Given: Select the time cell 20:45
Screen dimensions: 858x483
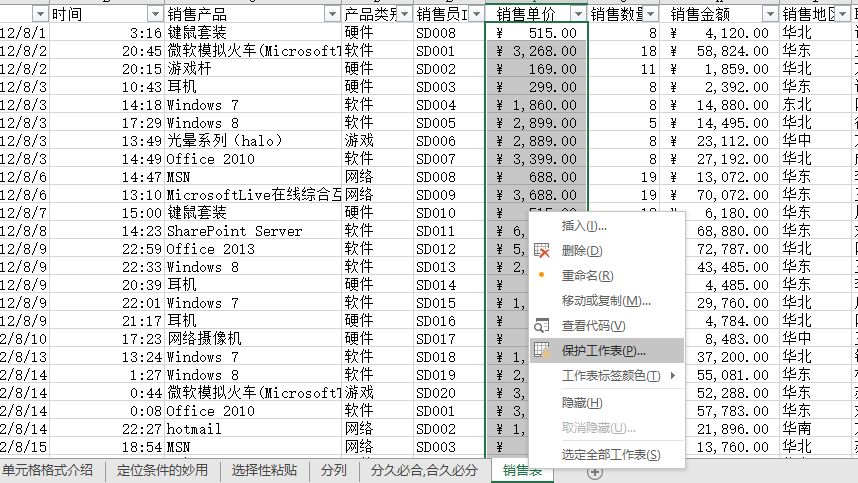Looking at the screenshot, I should (x=107, y=51).
